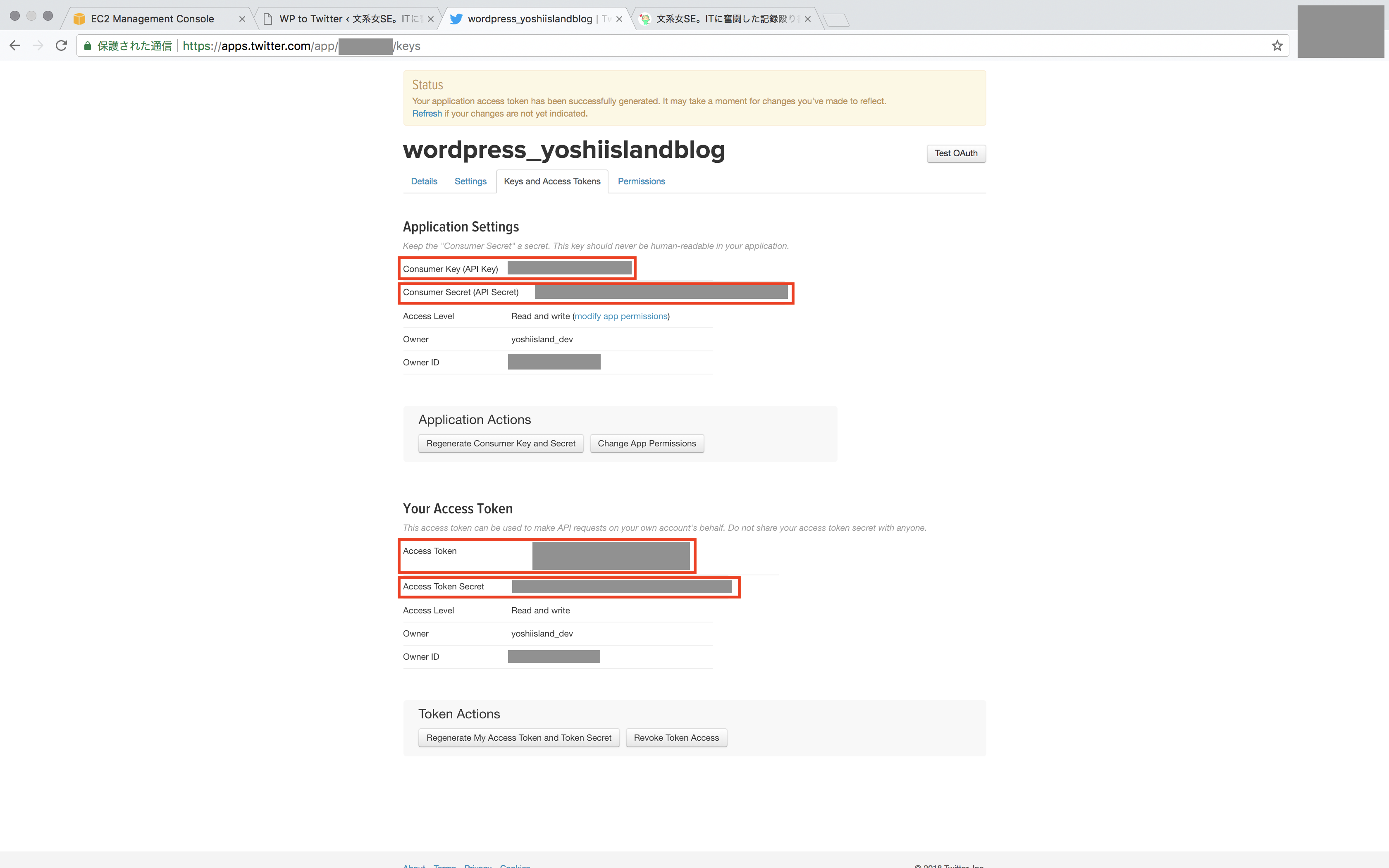The image size is (1389, 868).
Task: Open the Details tab
Action: pos(424,181)
